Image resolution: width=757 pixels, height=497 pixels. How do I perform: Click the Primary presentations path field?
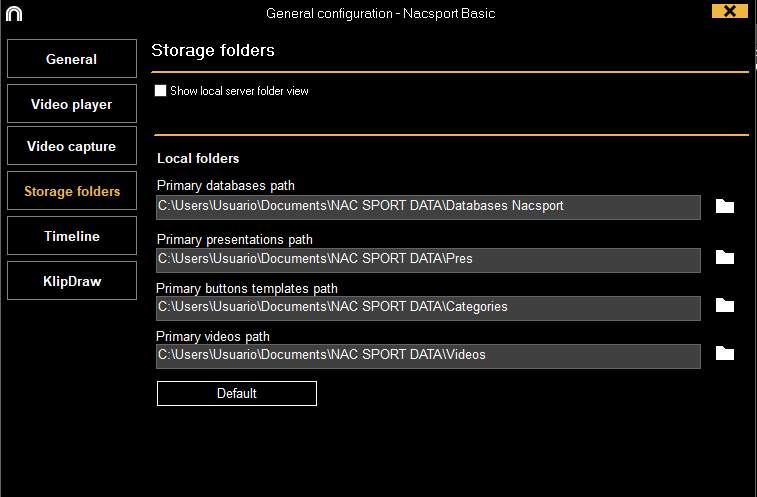pyautogui.click(x=428, y=260)
